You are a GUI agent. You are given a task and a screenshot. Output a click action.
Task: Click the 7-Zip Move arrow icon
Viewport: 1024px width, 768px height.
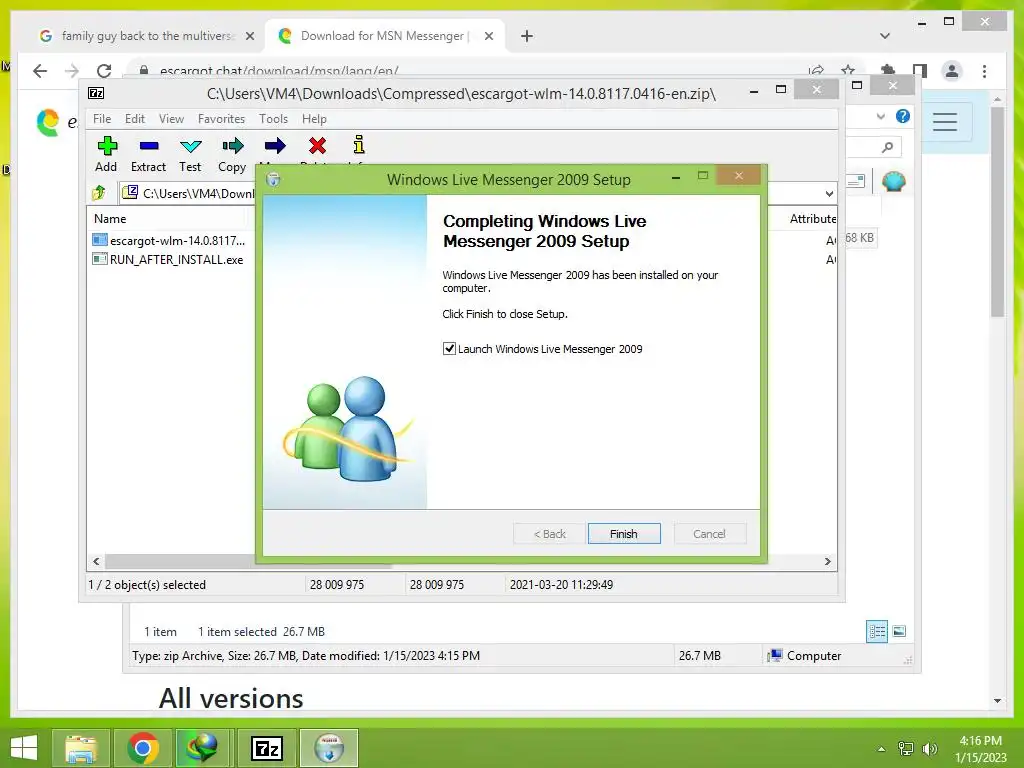pyautogui.click(x=275, y=146)
